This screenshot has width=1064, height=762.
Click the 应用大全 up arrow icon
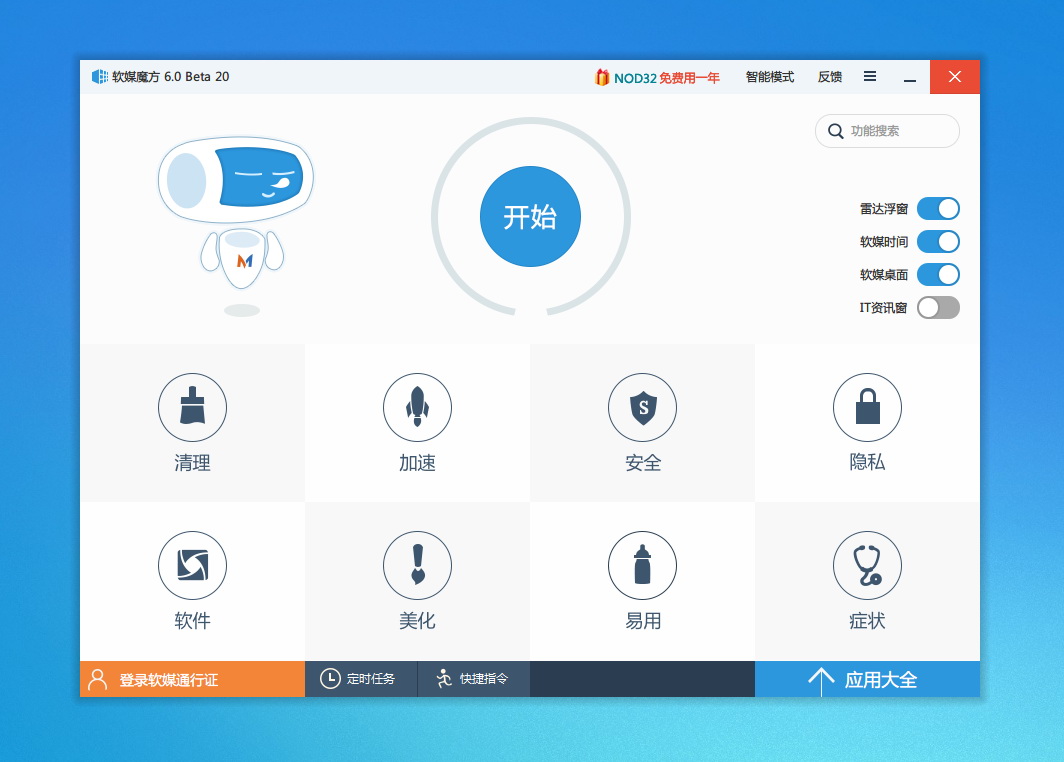pos(821,681)
